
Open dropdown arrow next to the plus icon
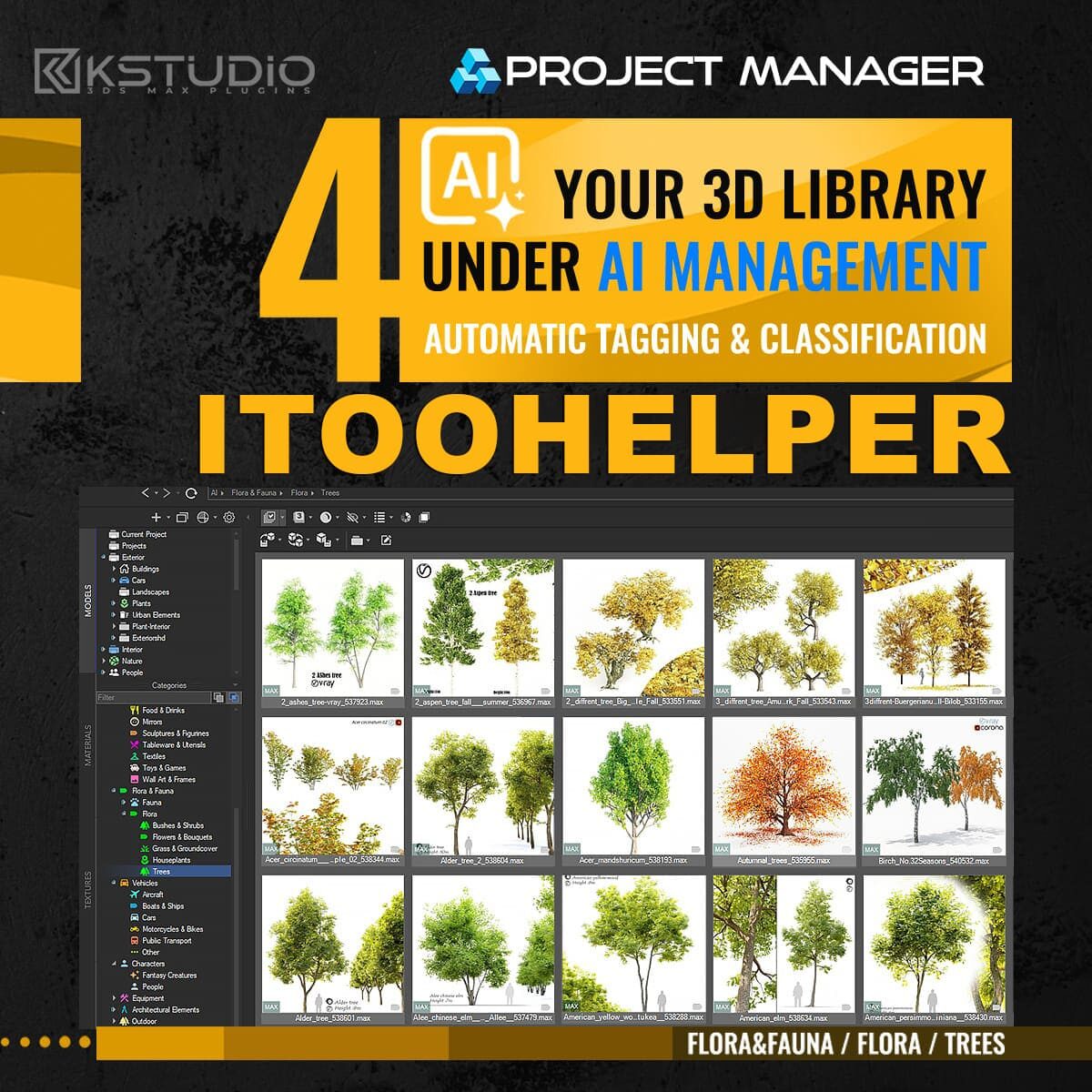tap(168, 518)
